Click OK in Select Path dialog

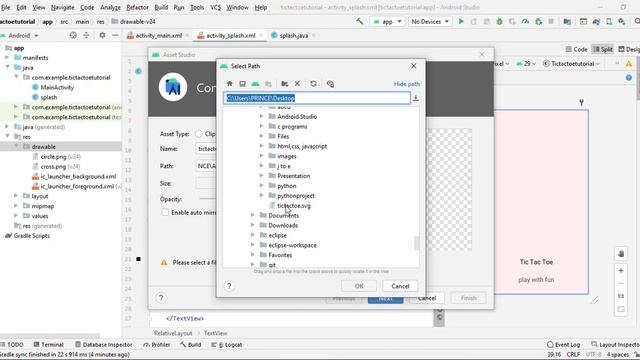click(x=359, y=286)
